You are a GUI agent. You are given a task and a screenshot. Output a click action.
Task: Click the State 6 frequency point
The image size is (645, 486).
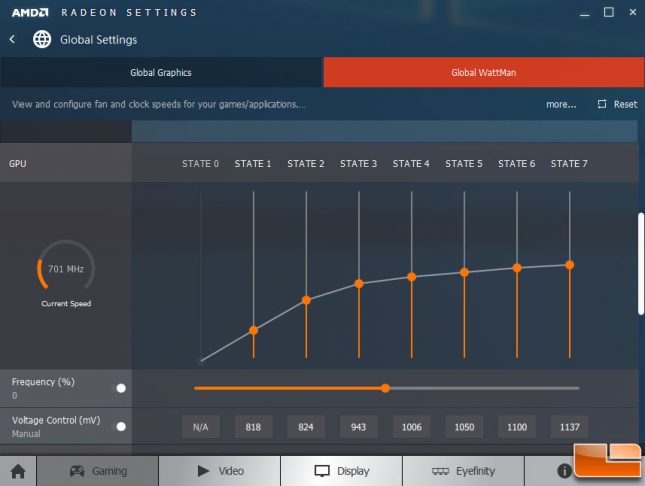(x=517, y=268)
